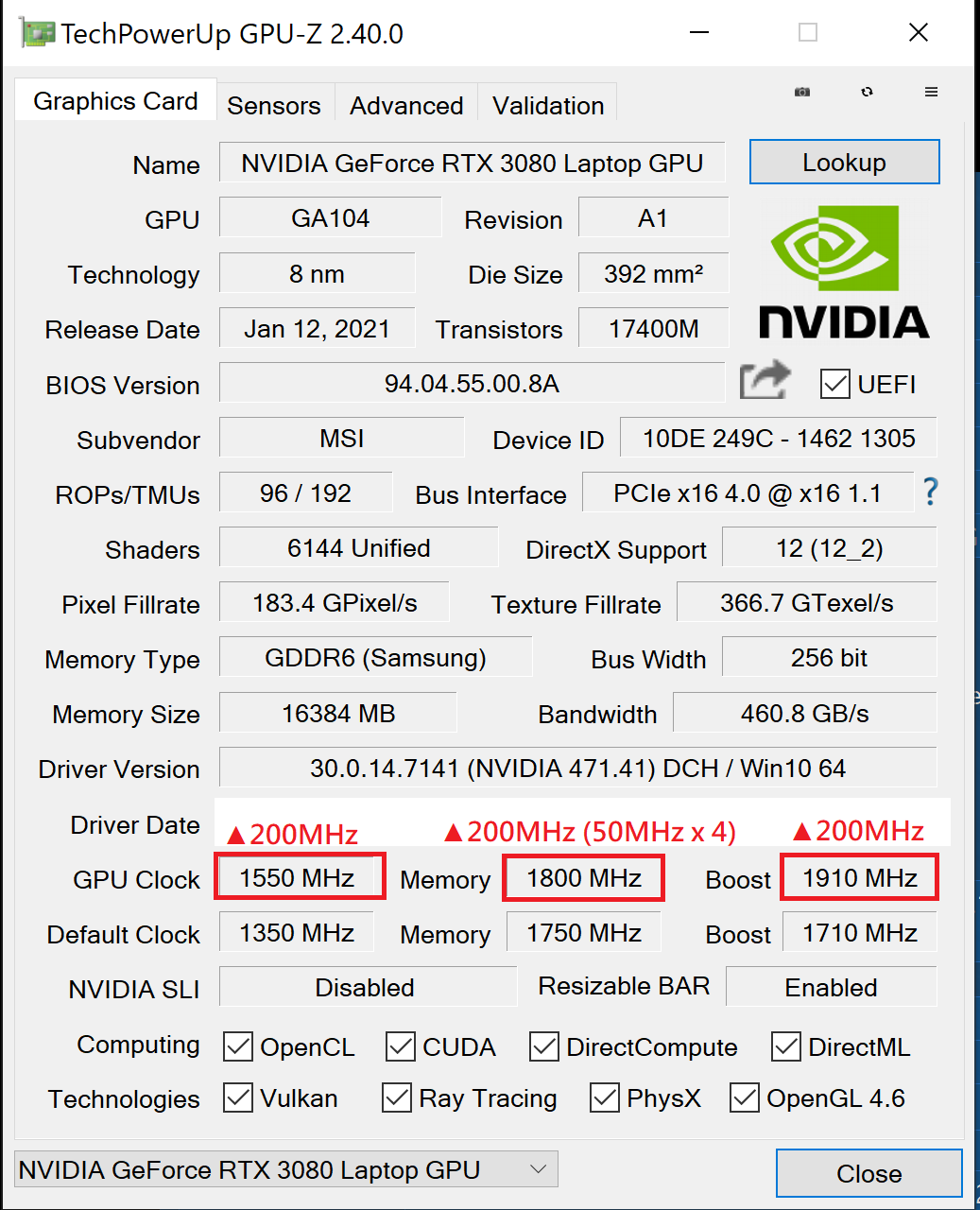980x1210 pixels.
Task: Switch to the Validation tab
Action: [548, 105]
